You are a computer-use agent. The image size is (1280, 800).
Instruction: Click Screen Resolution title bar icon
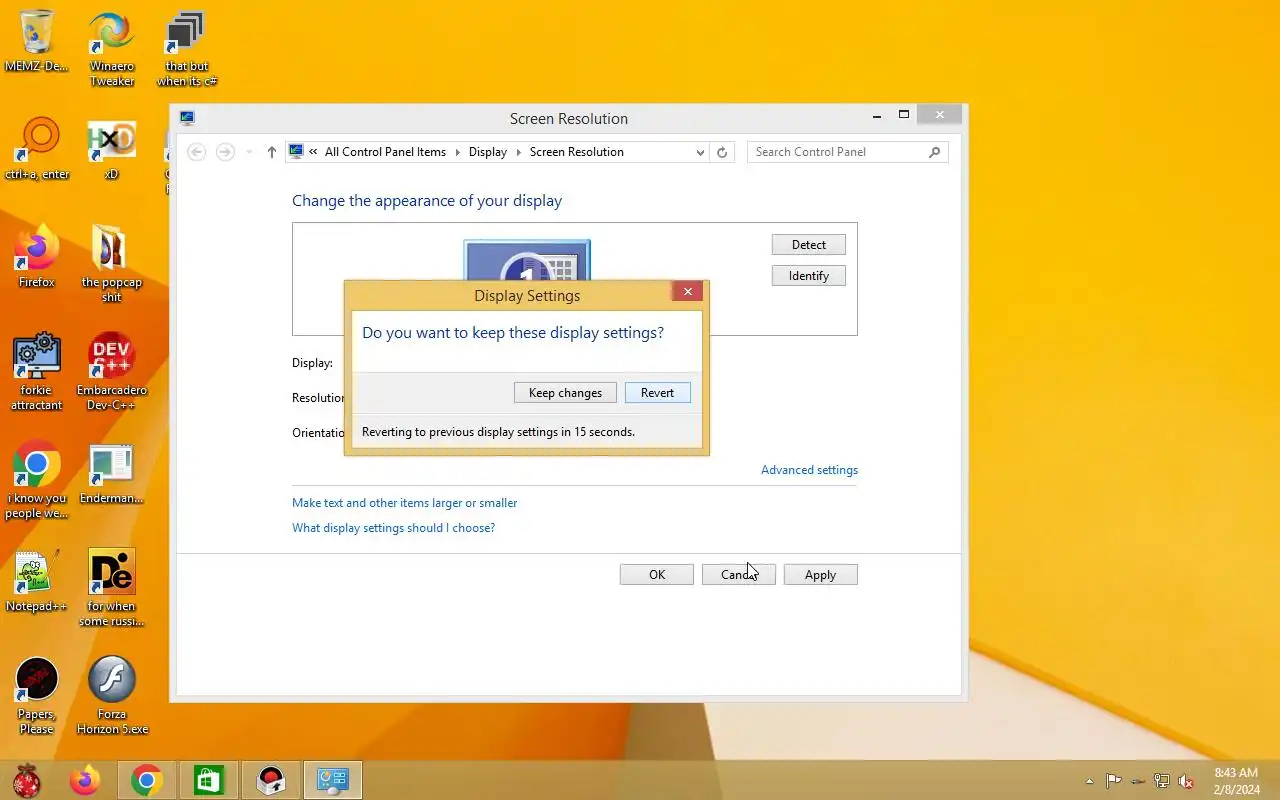point(187,118)
